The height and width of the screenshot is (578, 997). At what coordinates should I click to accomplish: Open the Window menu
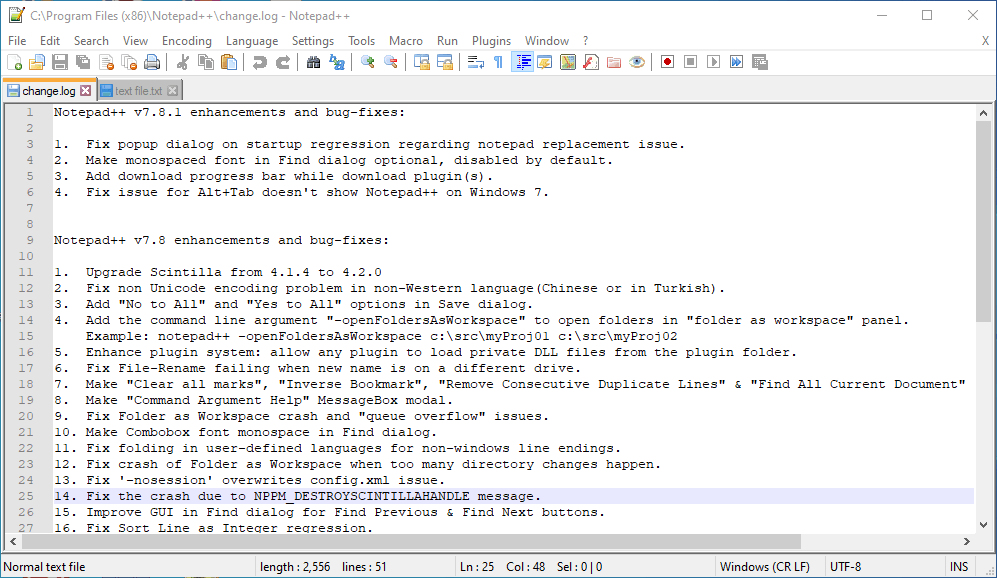(547, 41)
